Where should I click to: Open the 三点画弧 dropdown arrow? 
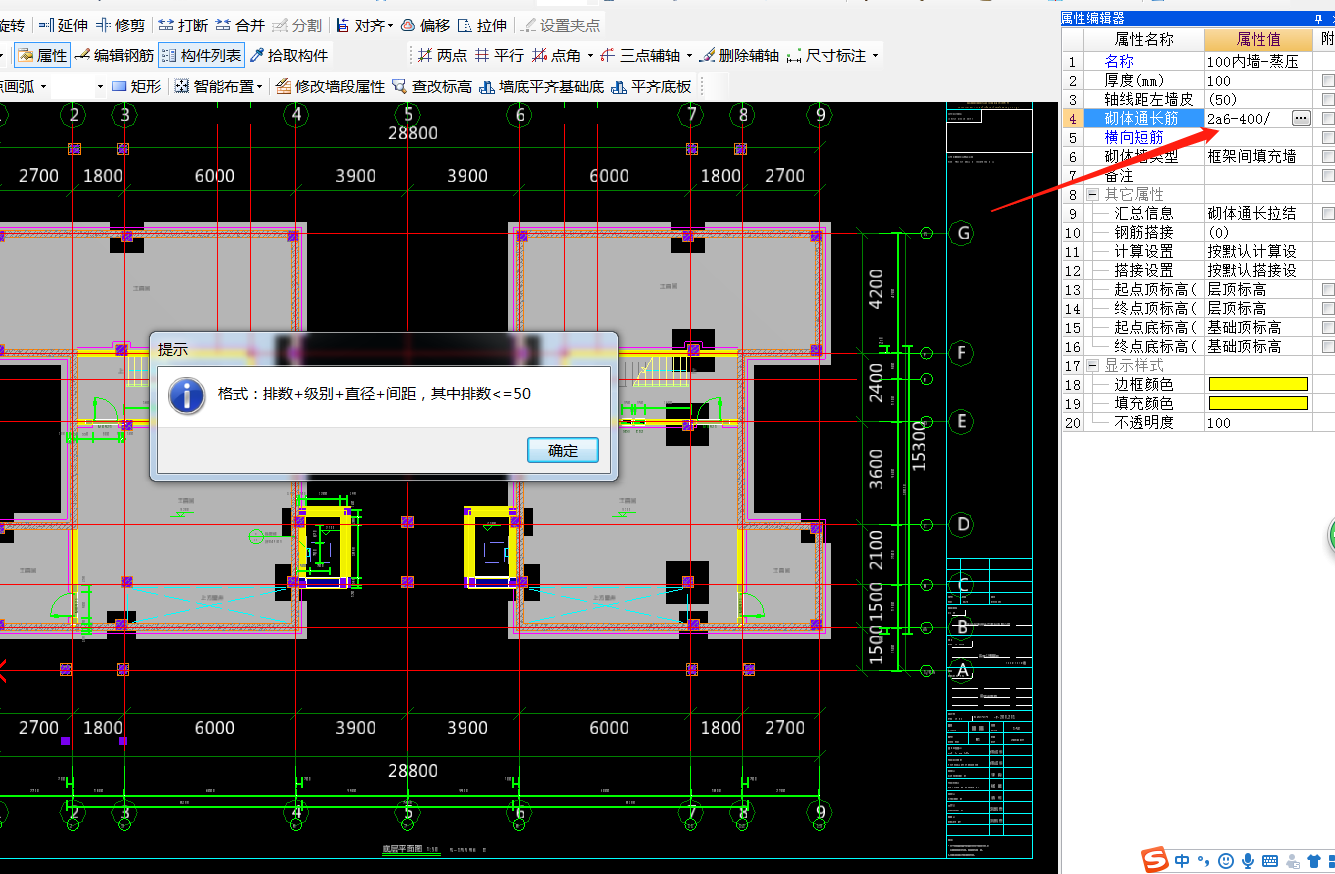[41, 88]
